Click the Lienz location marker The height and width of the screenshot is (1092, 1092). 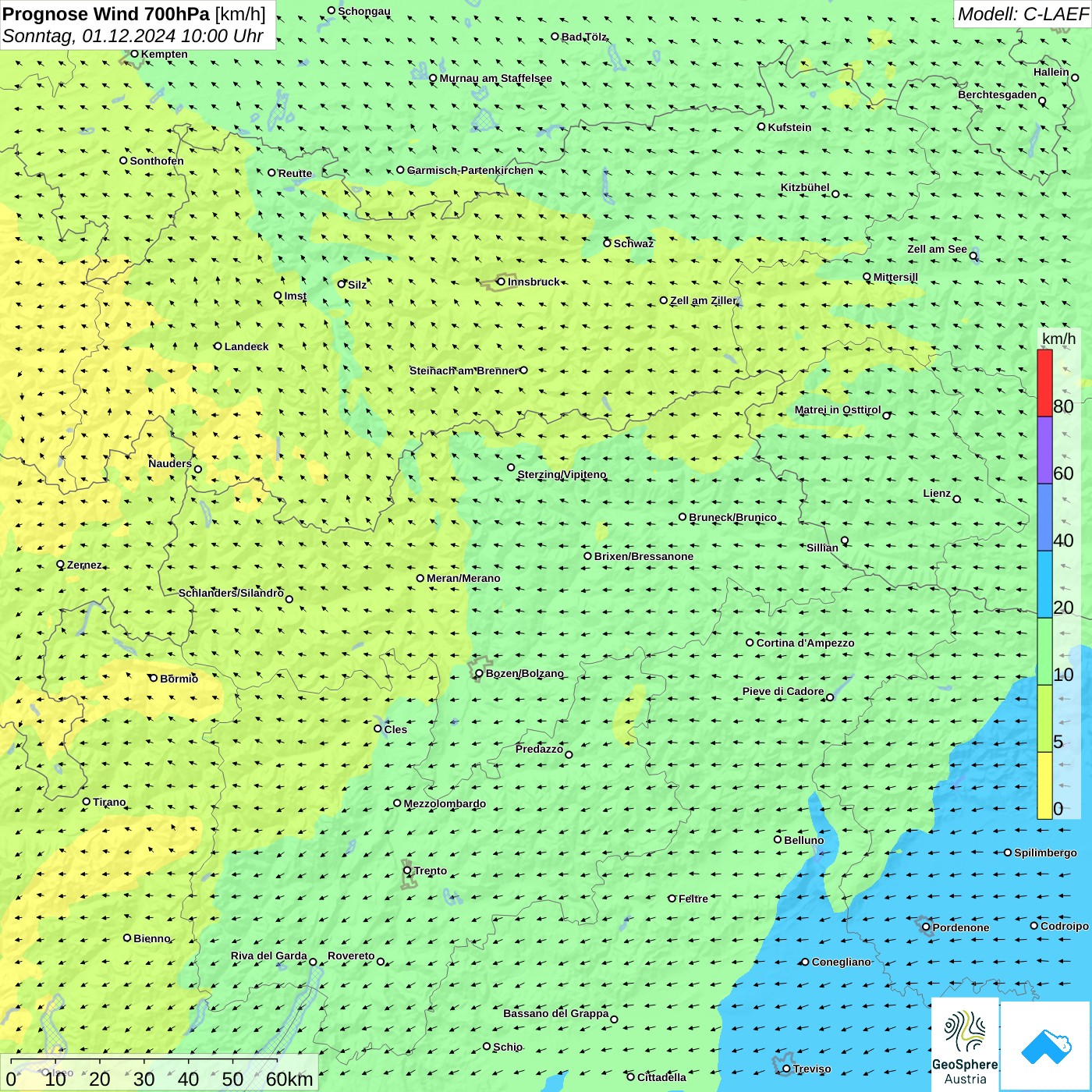click(957, 499)
